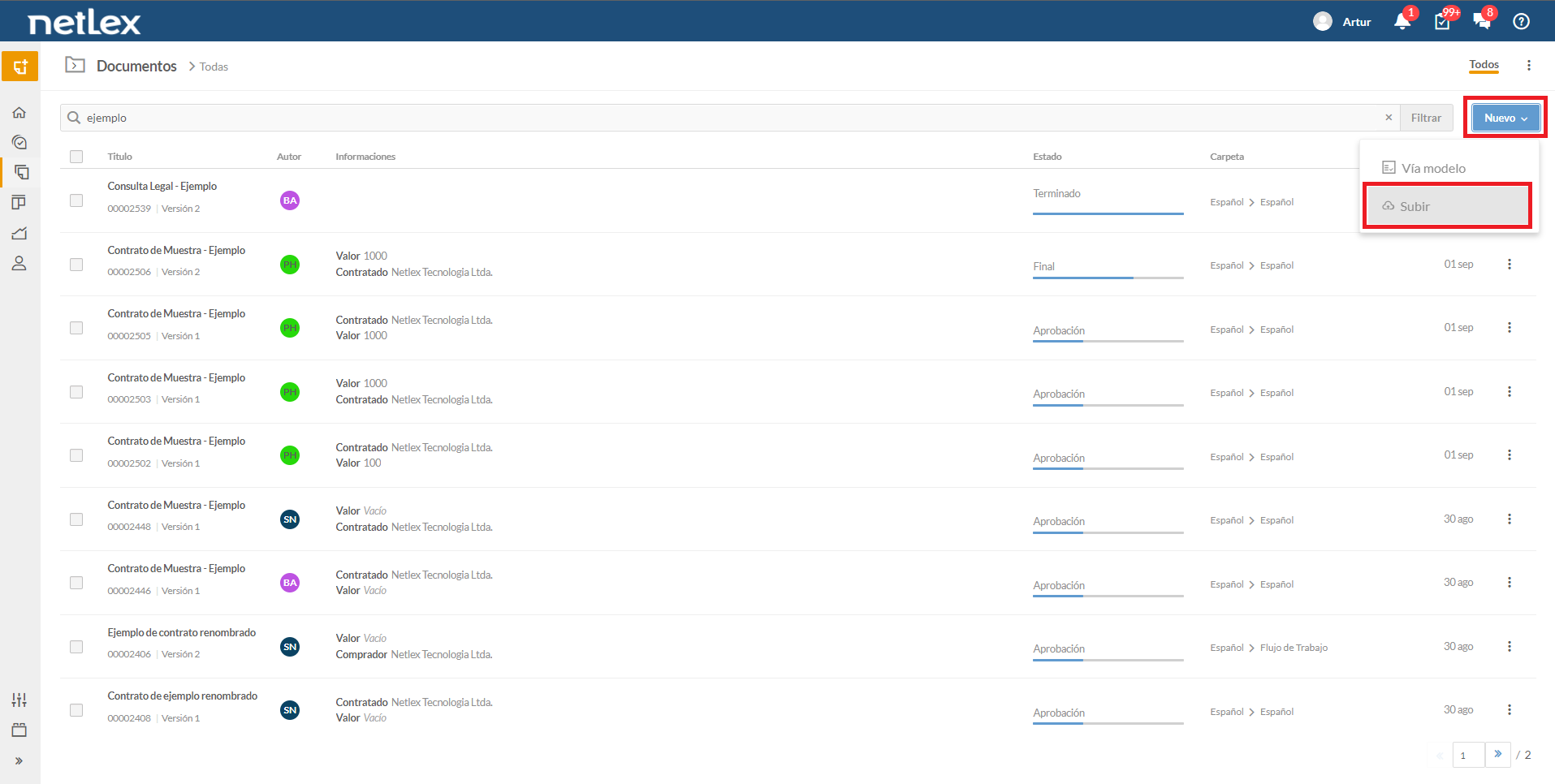Click the Carpeta column header
Viewport: 1555px width, 784px height.
pos(1226,157)
